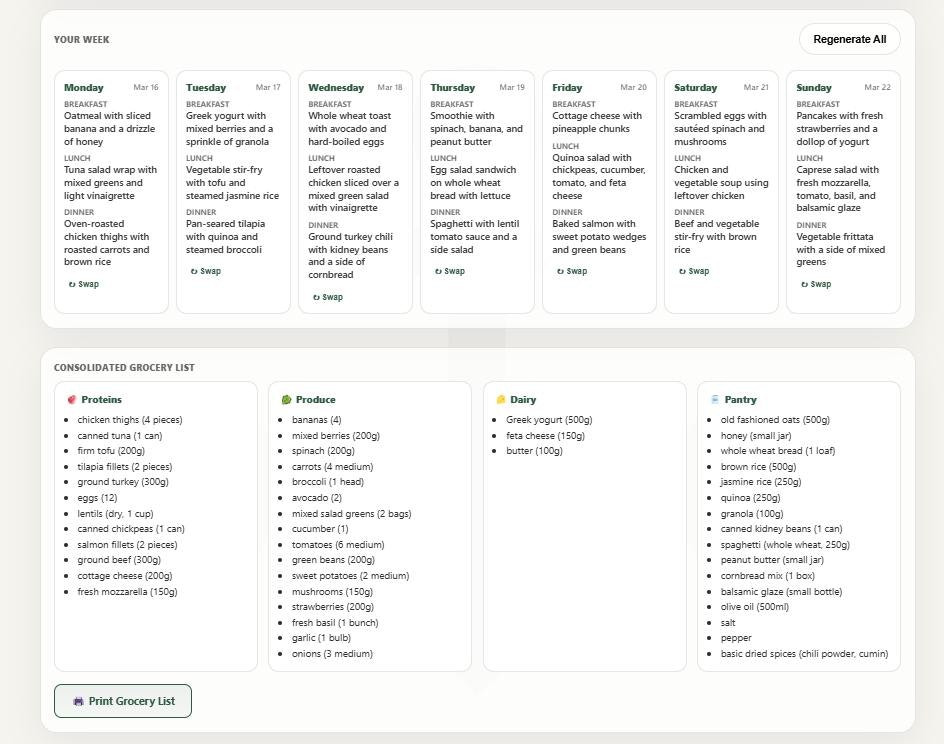Click Saturday's chicken and vegetable soup lunch
The height and width of the screenshot is (744, 944).
click(x=721, y=183)
